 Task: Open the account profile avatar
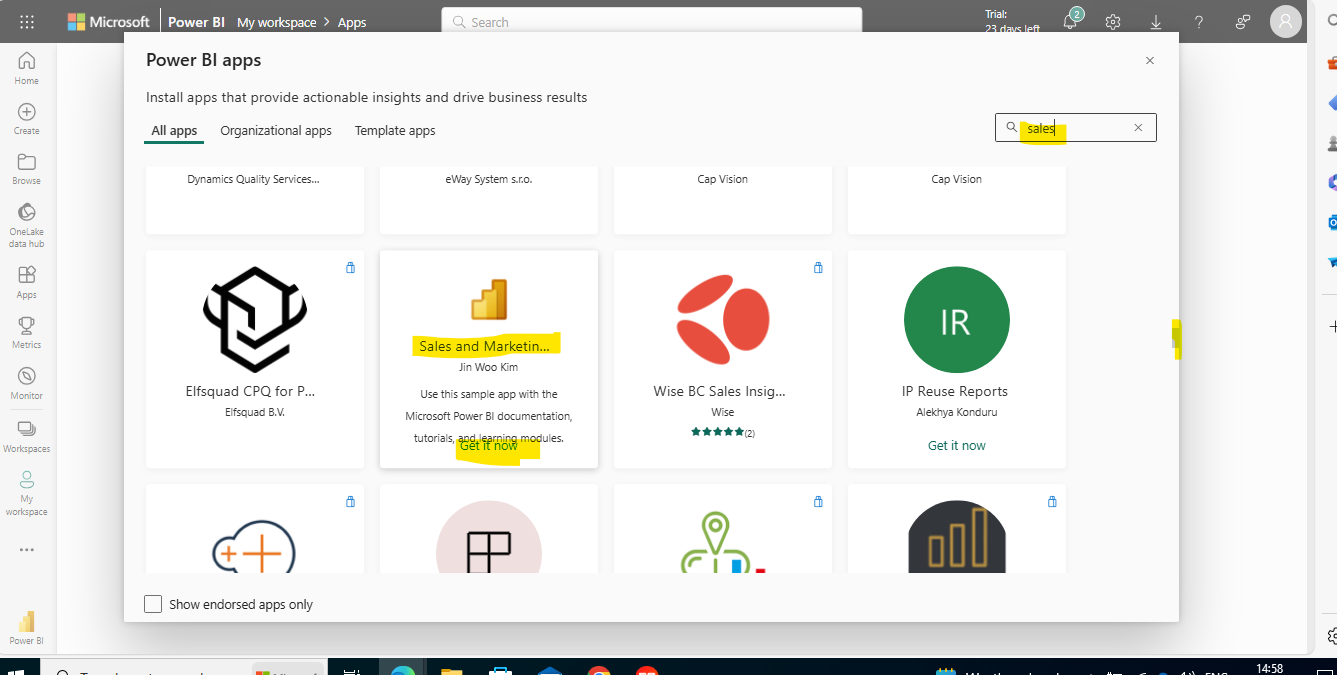pos(1286,21)
